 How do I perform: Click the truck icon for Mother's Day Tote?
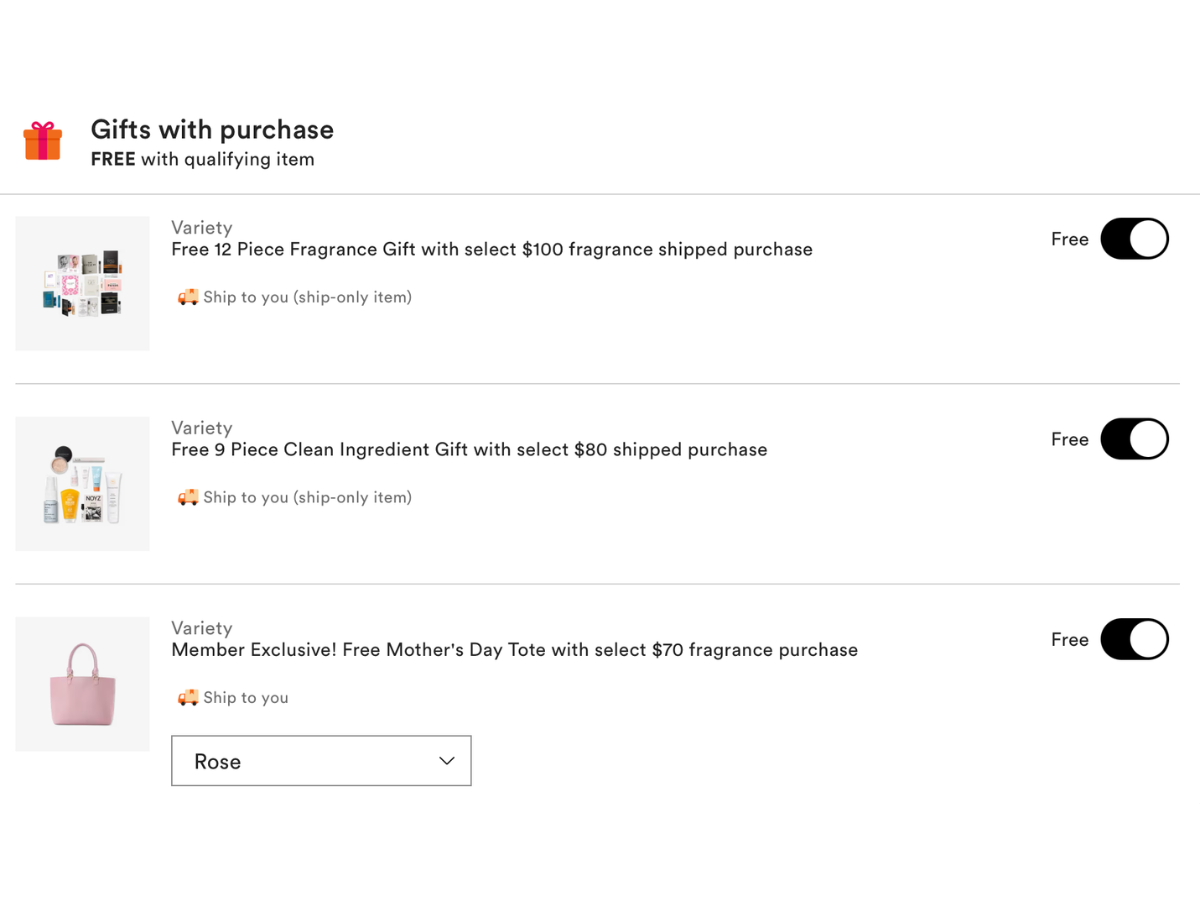[188, 697]
